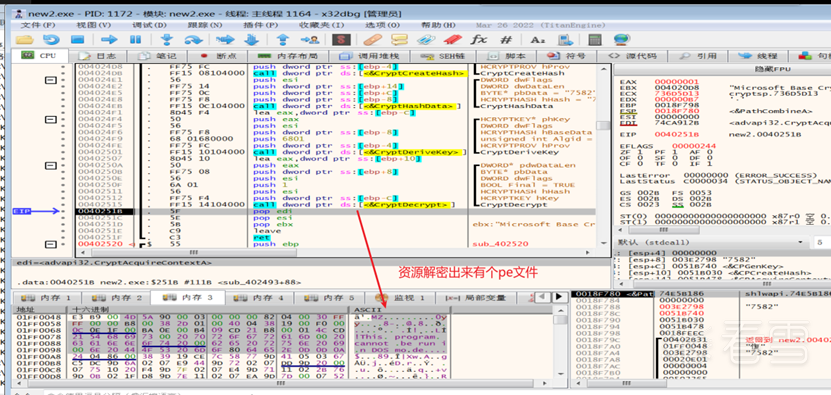
Task: Click the Step Into icon
Action: point(167,39)
